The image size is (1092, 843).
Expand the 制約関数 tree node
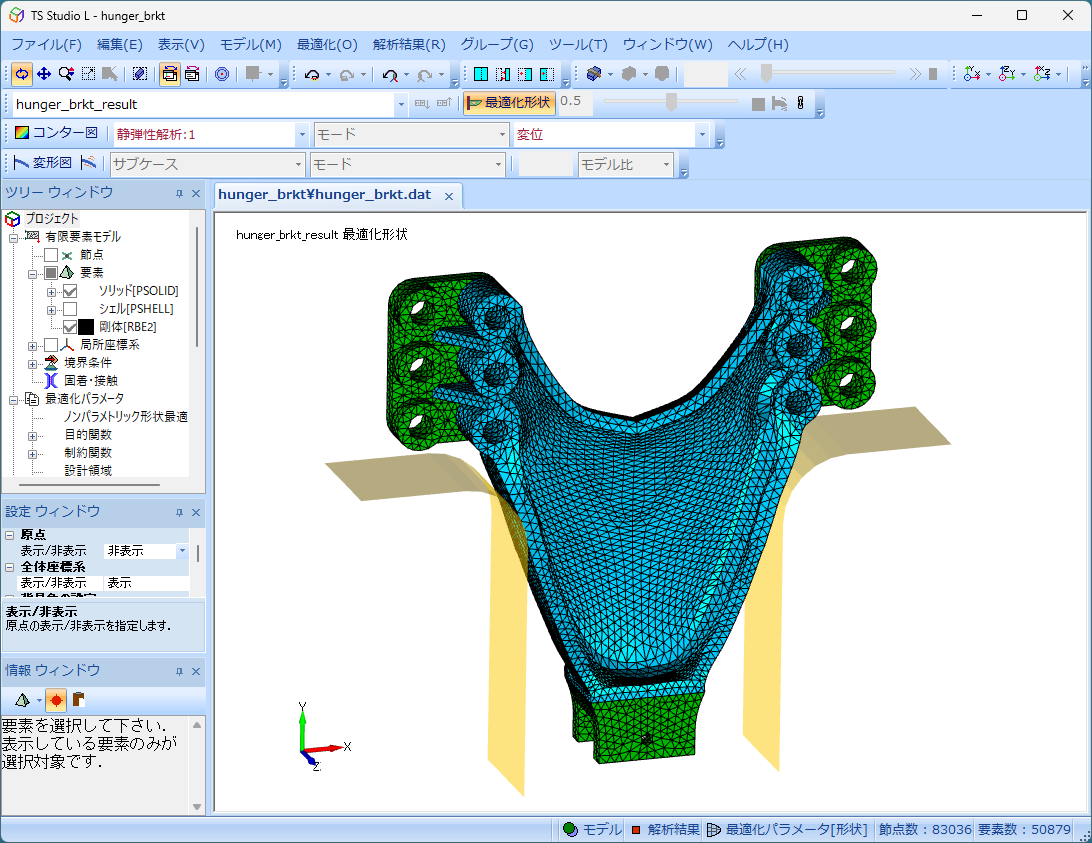[x=32, y=454]
